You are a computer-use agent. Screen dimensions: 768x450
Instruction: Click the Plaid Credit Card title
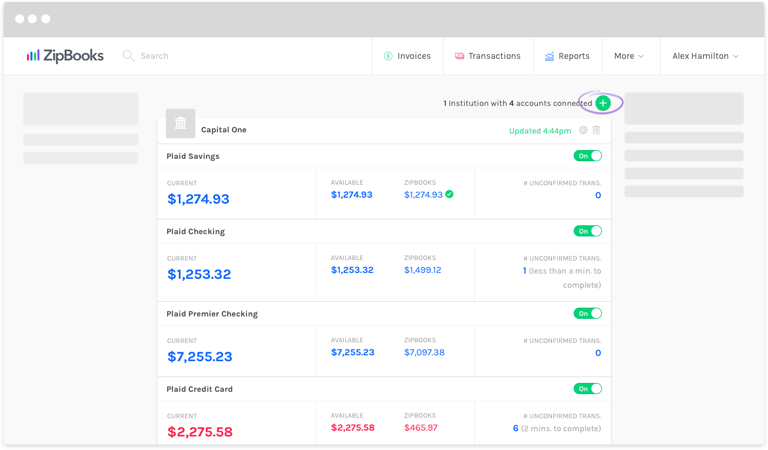click(199, 389)
